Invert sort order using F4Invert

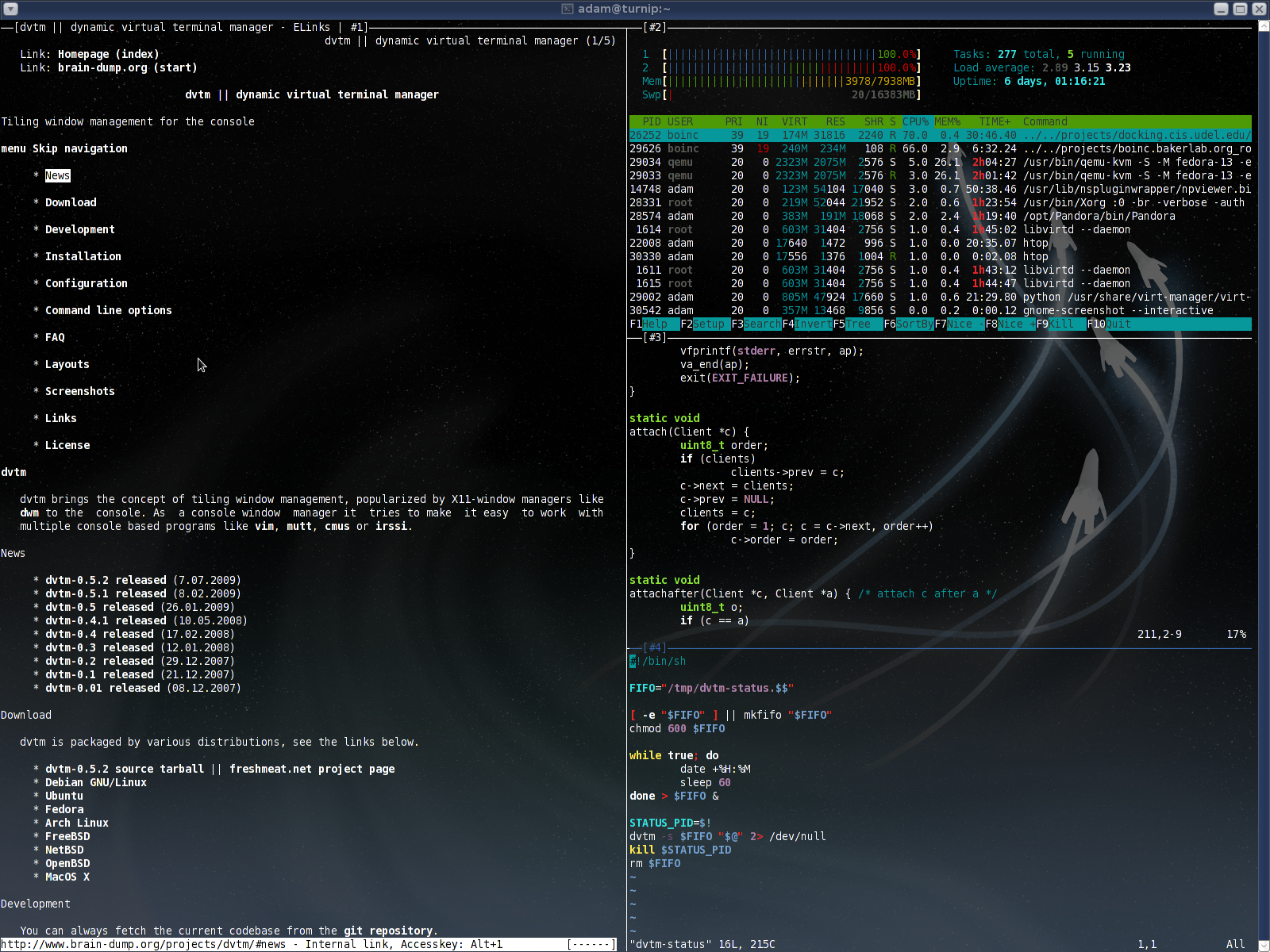pos(808,324)
